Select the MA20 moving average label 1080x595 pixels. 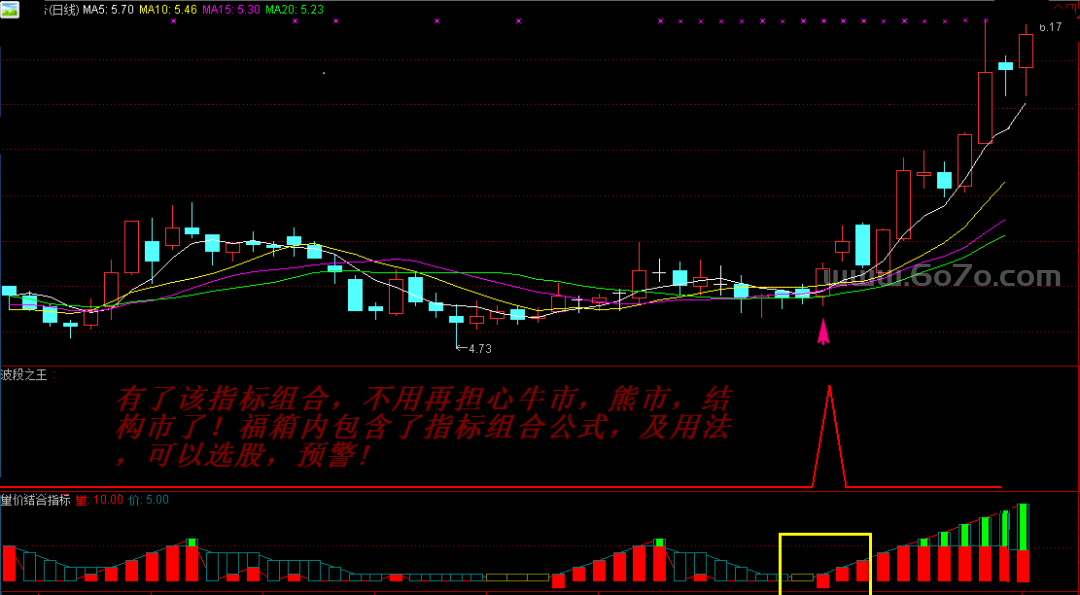pyautogui.click(x=295, y=9)
